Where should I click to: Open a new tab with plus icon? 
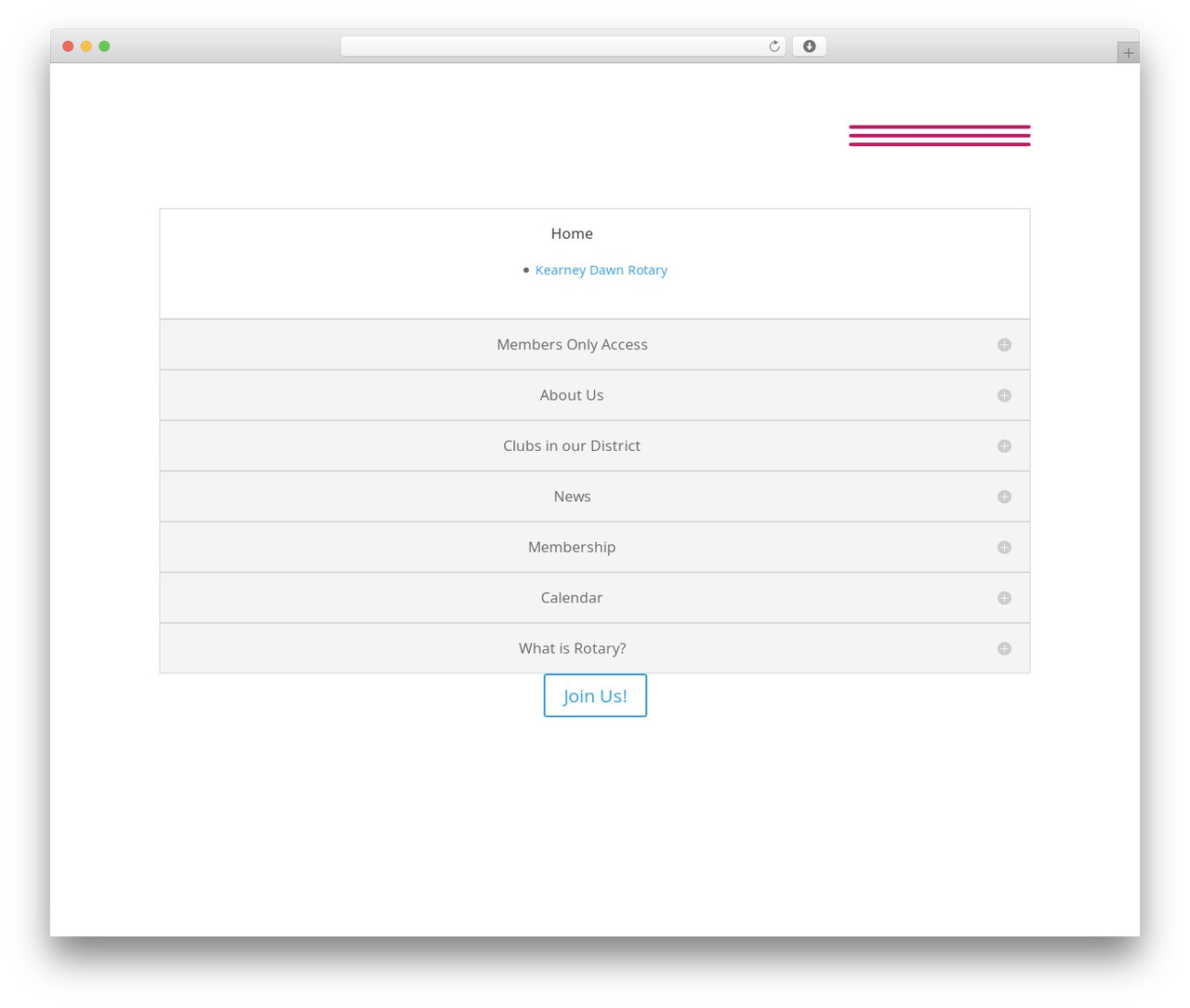[1128, 53]
